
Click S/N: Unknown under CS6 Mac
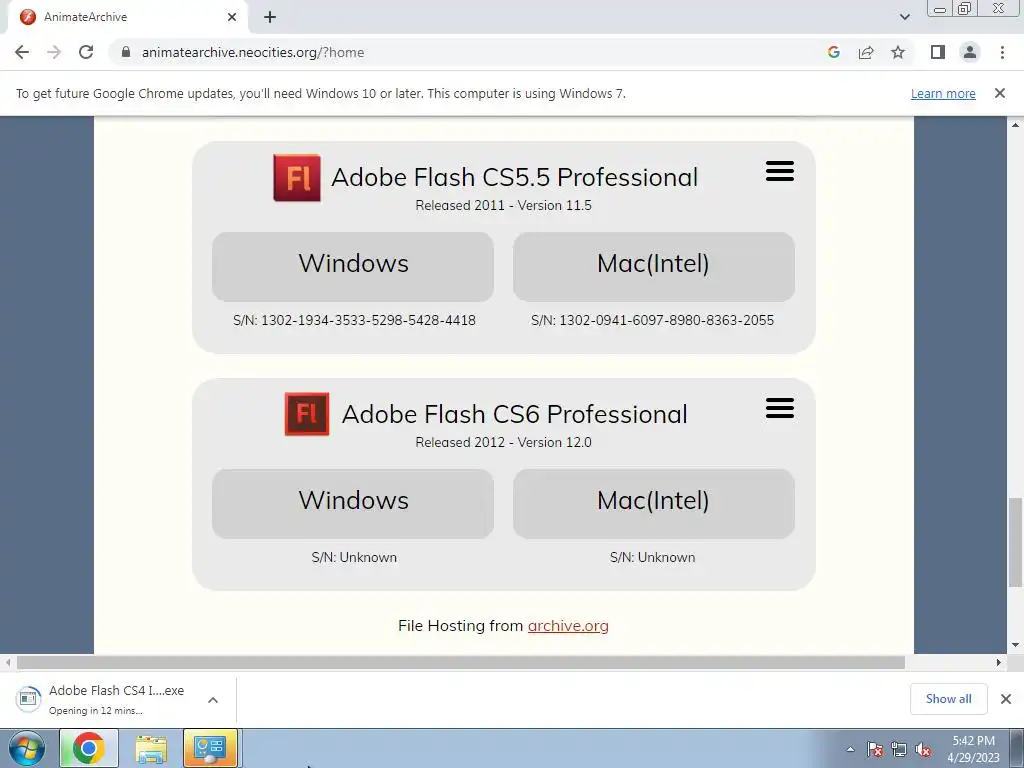click(652, 557)
